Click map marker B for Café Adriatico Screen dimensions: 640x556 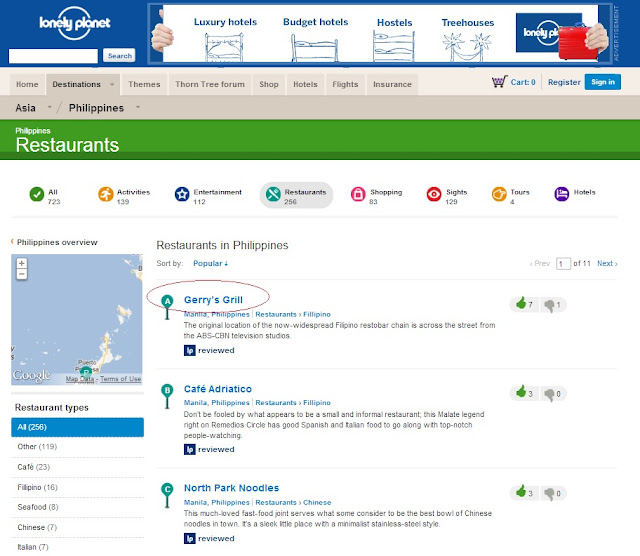(x=167, y=396)
